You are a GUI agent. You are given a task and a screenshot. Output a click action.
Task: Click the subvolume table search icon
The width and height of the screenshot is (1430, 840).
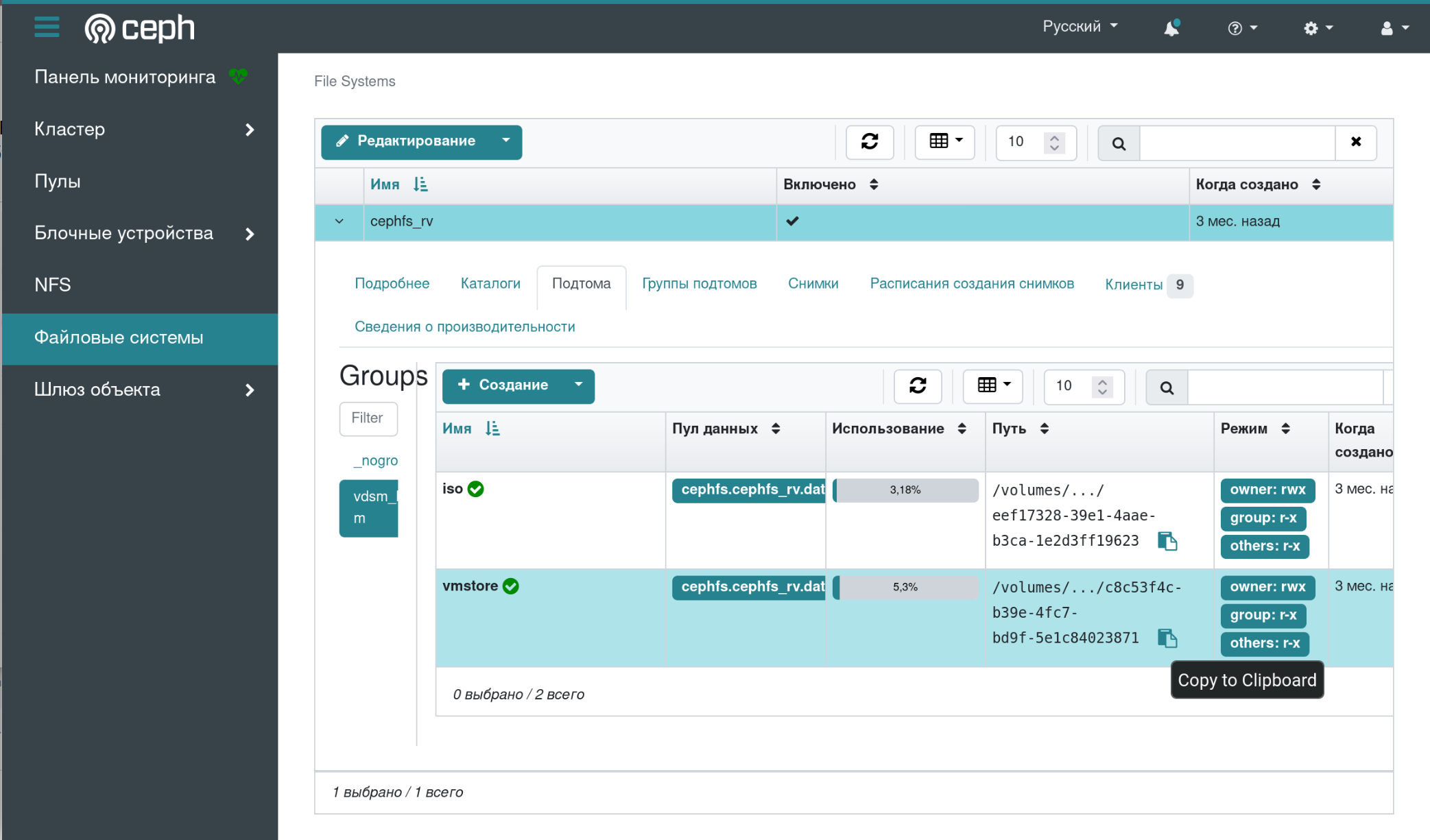tap(1167, 387)
